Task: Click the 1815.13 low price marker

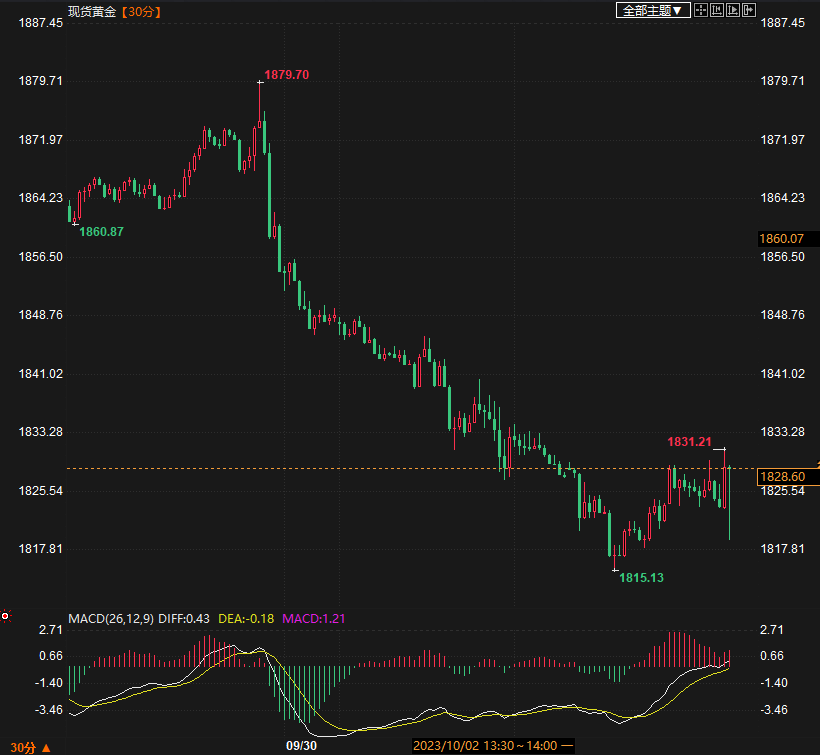Action: 641,578
